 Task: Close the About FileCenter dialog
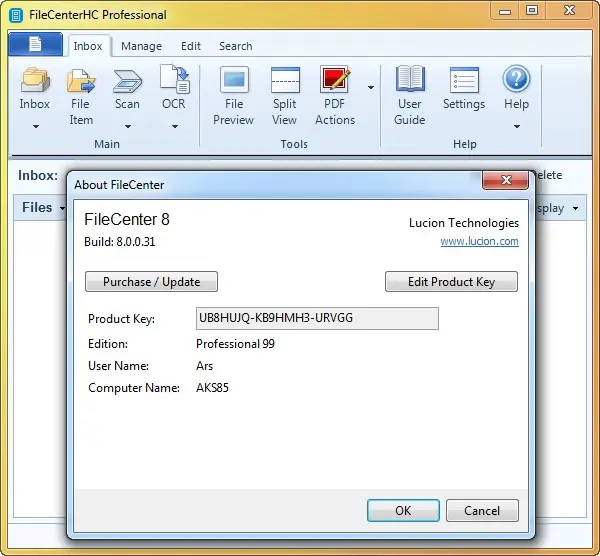pyautogui.click(x=505, y=180)
